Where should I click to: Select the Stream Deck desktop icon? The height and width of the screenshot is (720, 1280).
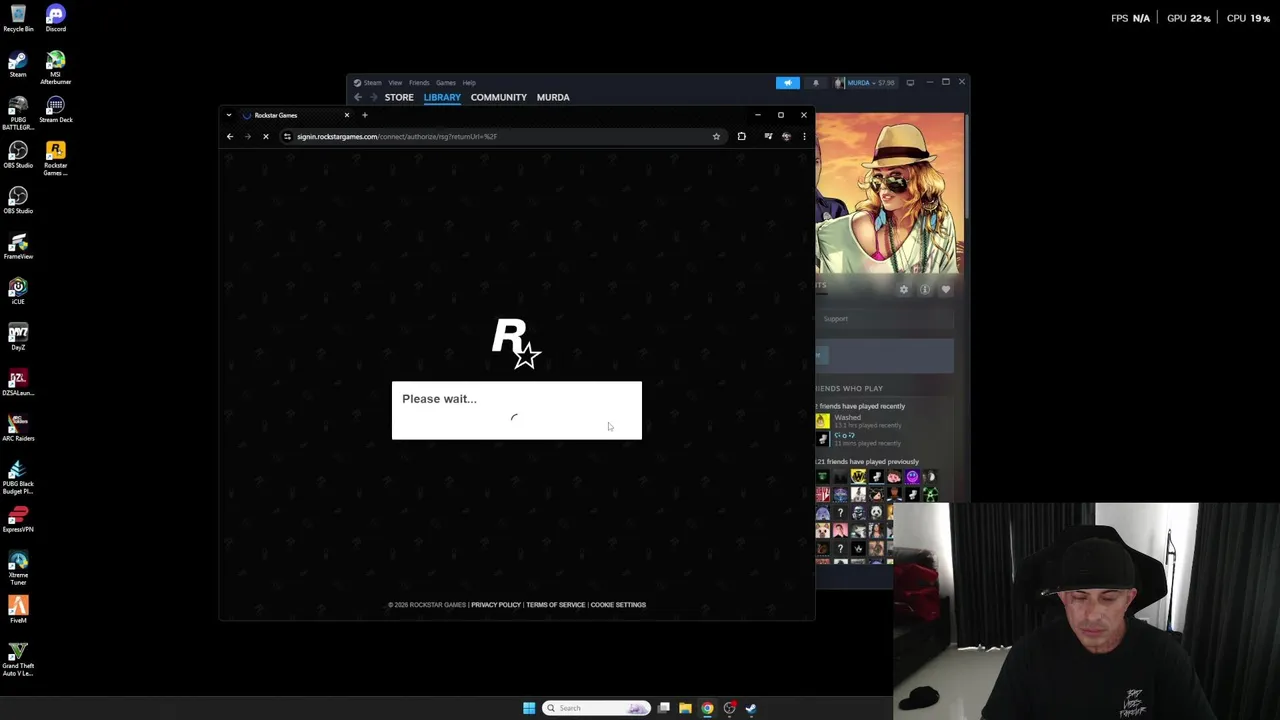pyautogui.click(x=55, y=109)
